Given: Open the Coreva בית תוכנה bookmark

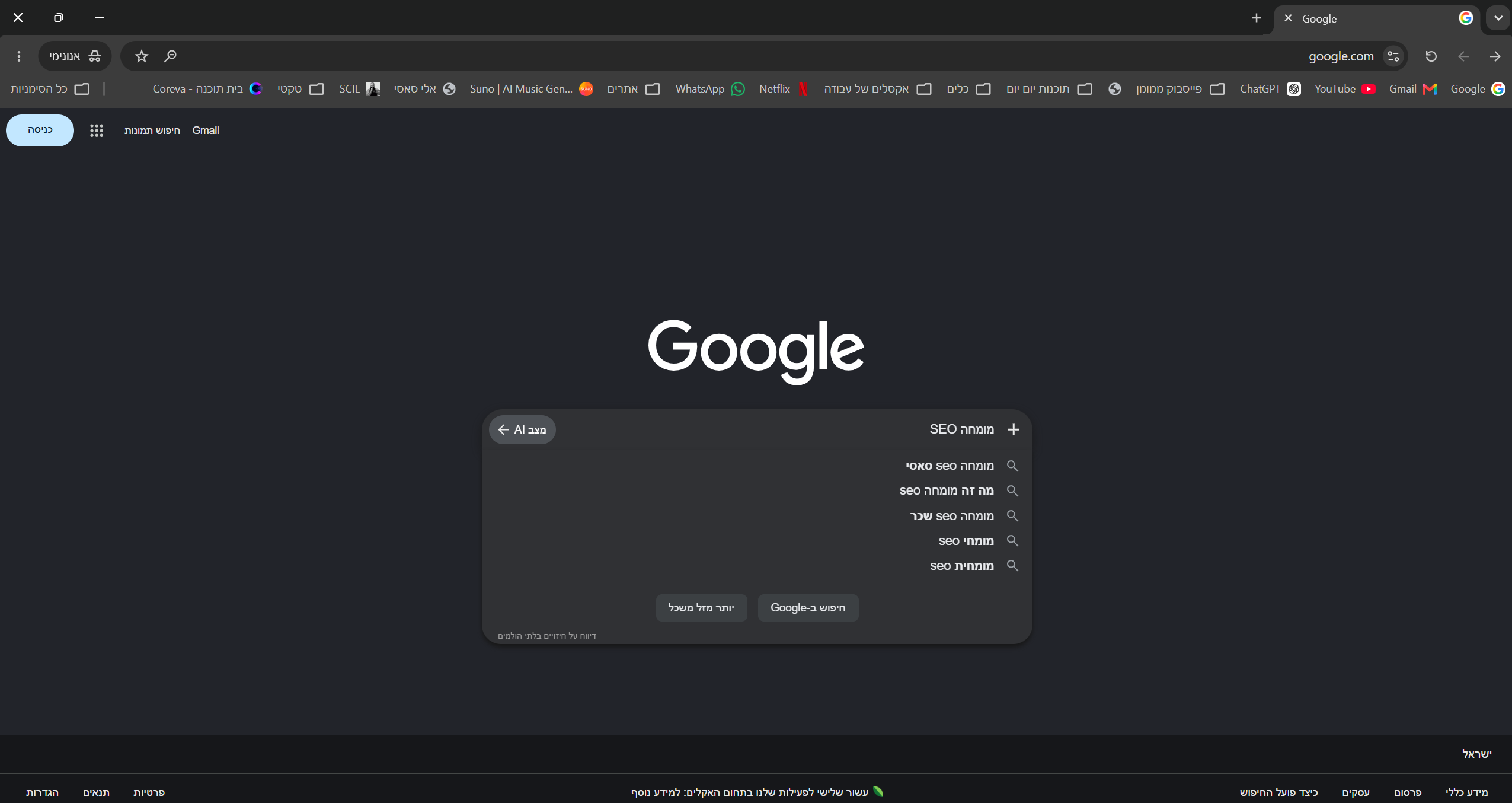Looking at the screenshot, I should 207,89.
